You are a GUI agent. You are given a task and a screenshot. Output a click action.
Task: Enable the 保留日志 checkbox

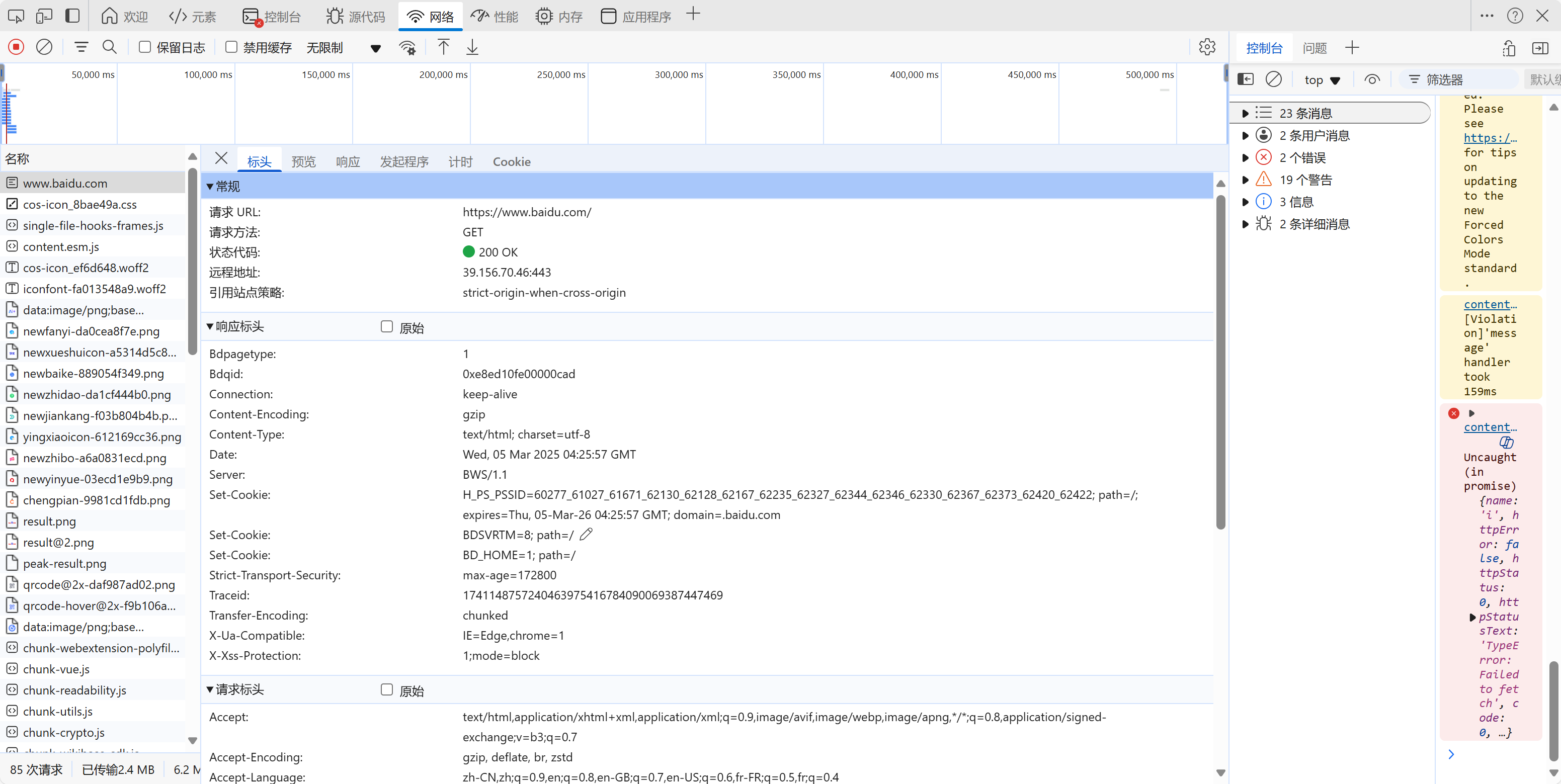[145, 47]
